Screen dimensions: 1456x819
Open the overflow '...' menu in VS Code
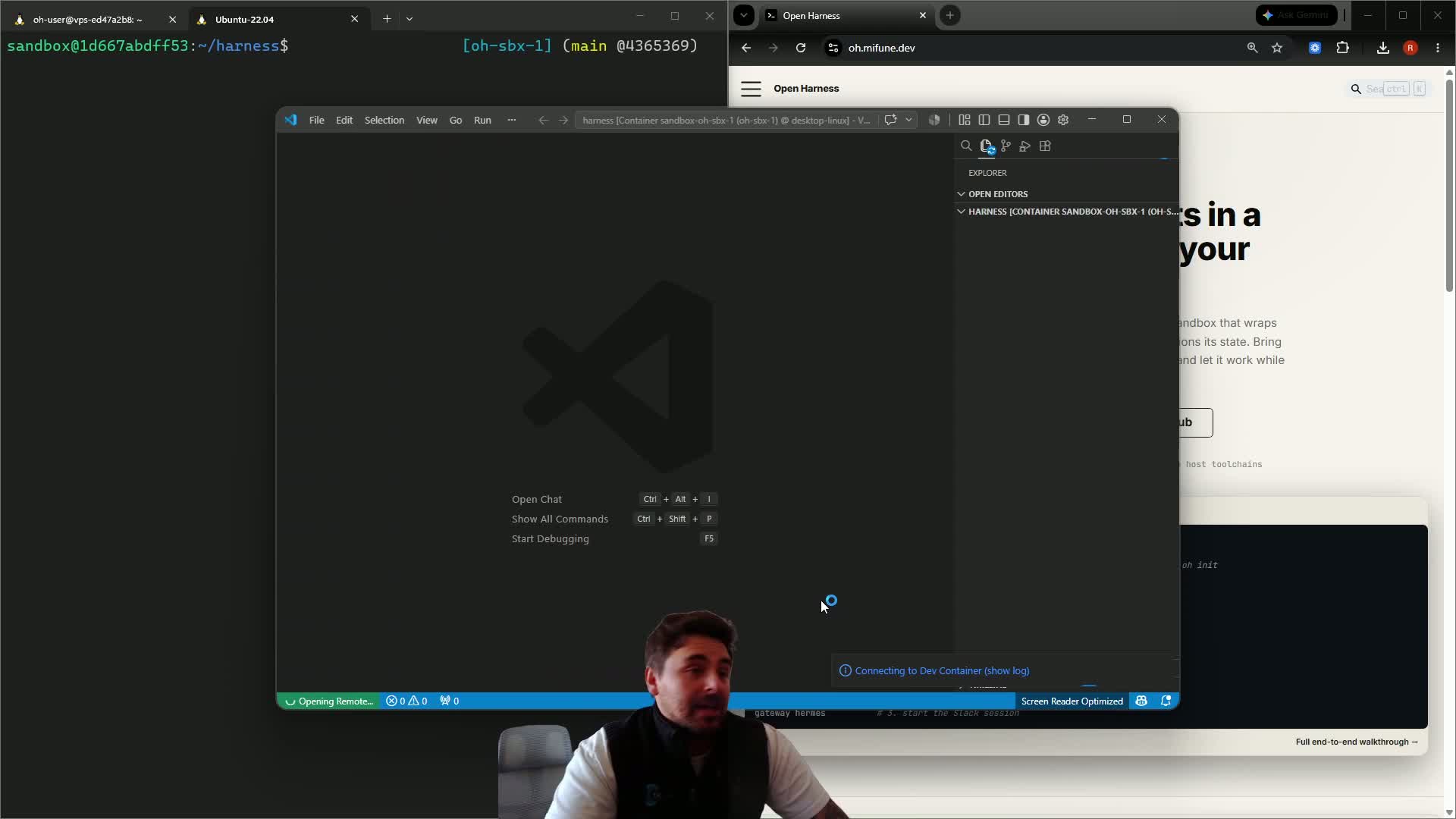pos(511,120)
